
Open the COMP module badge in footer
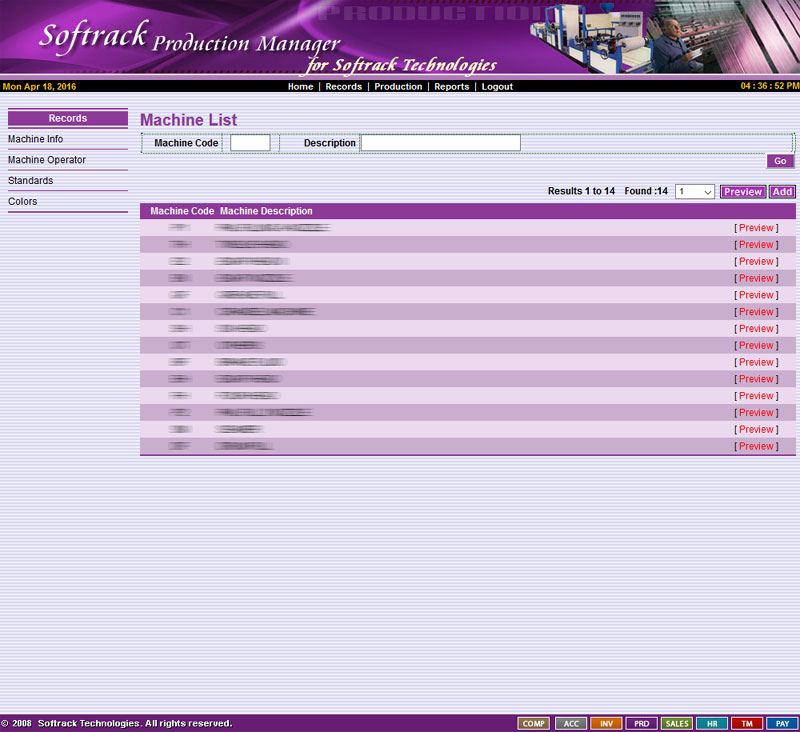[x=534, y=723]
